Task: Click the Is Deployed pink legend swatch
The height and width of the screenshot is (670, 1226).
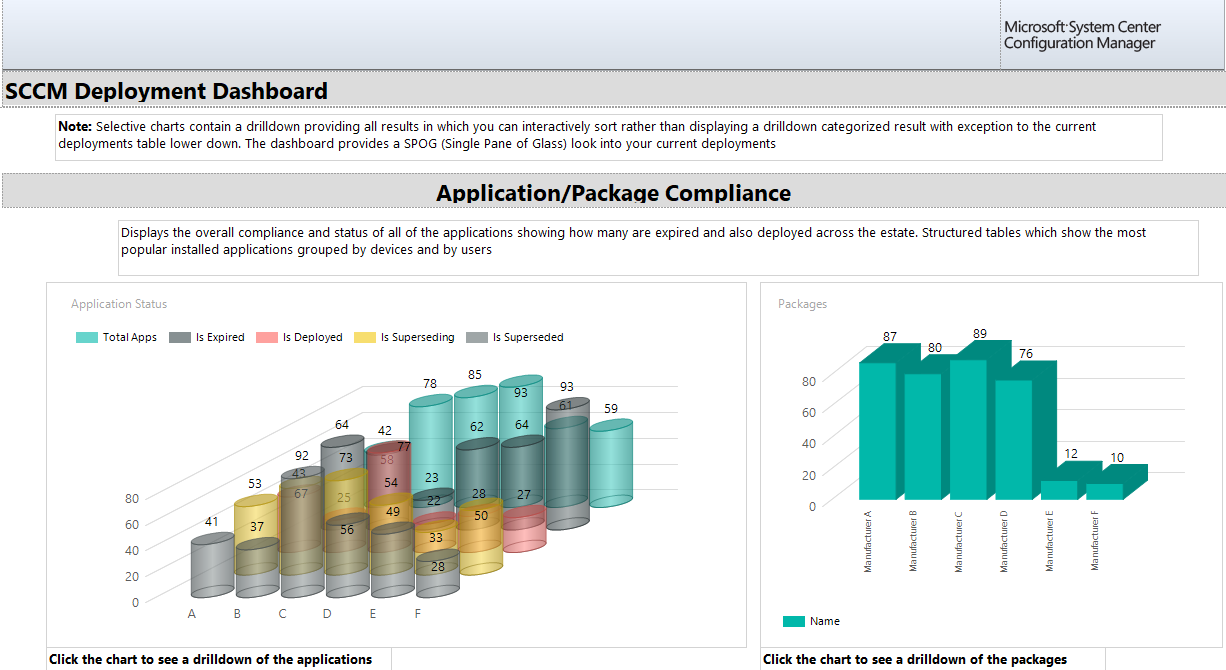Action: coord(267,338)
